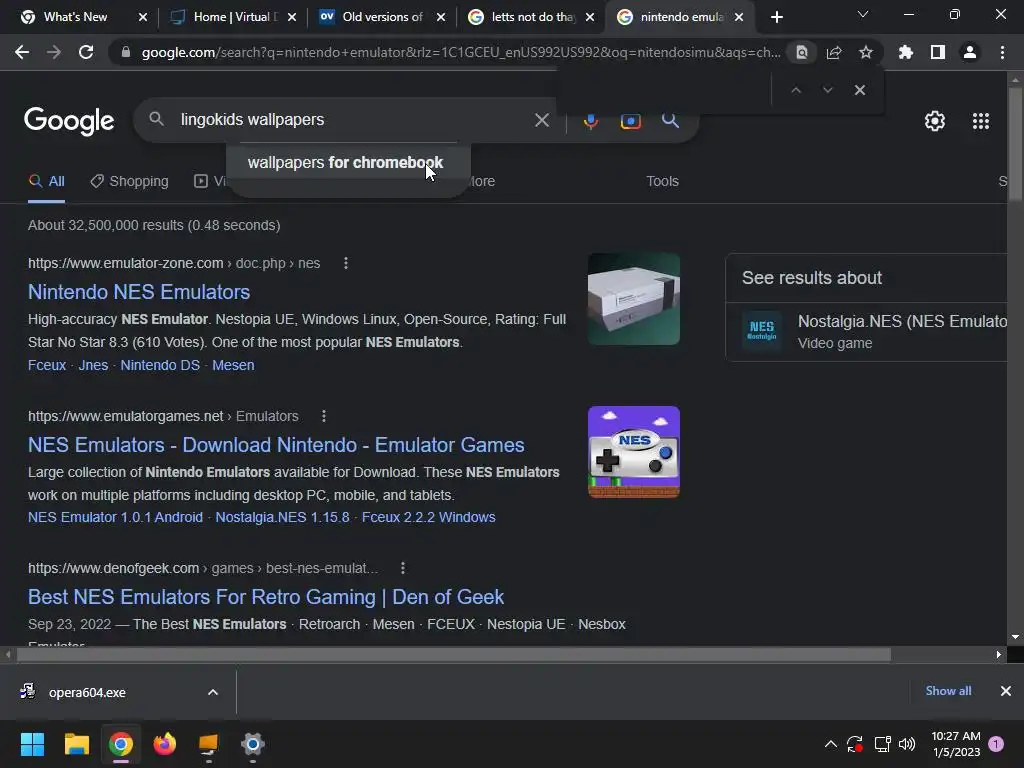Show all downloads

(948, 691)
